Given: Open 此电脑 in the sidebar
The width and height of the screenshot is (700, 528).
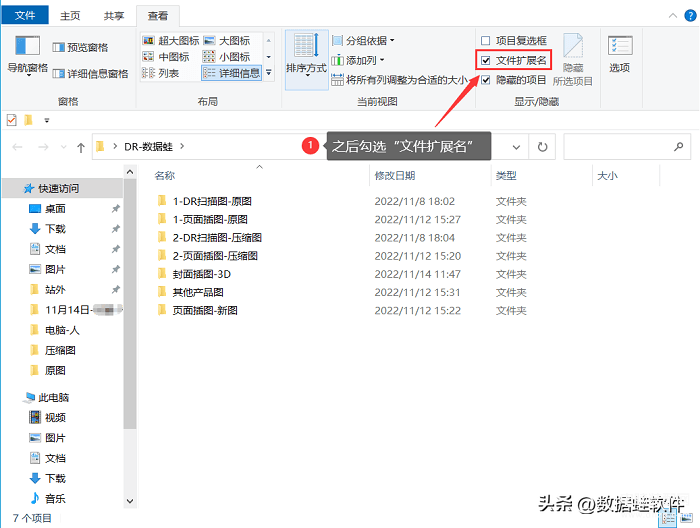Looking at the screenshot, I should [54, 397].
